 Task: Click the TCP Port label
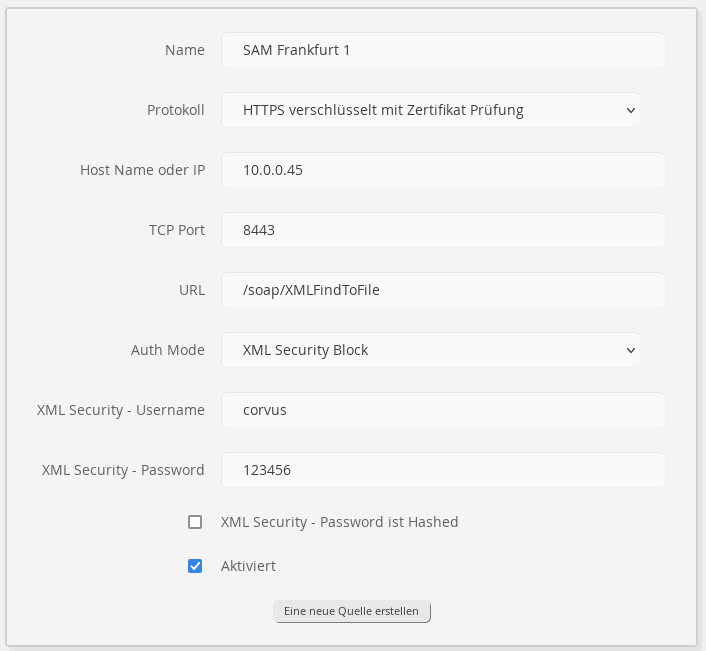coord(176,230)
